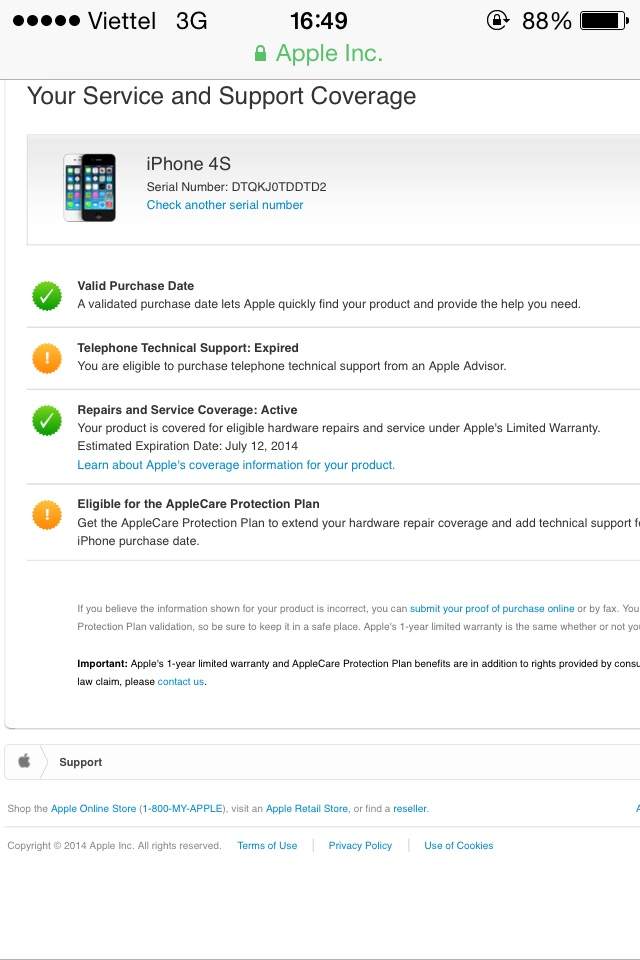Tap the green padlock icon next to Apple Inc.
The height and width of the screenshot is (960, 640).
(x=260, y=53)
